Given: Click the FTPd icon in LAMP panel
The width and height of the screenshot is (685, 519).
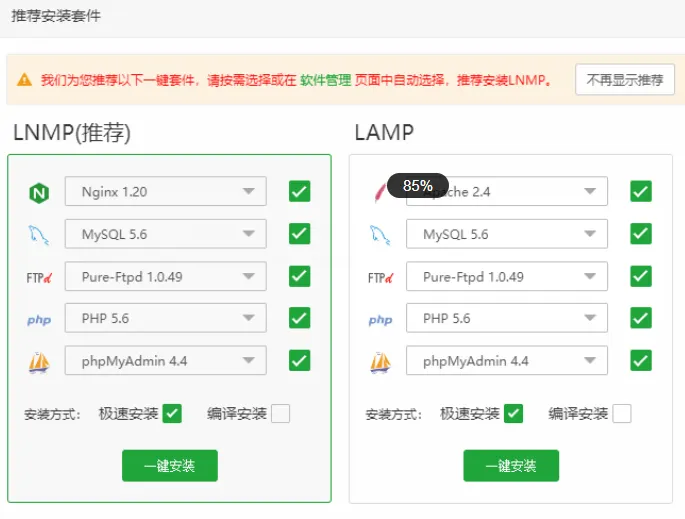Looking at the screenshot, I should coord(380,277).
